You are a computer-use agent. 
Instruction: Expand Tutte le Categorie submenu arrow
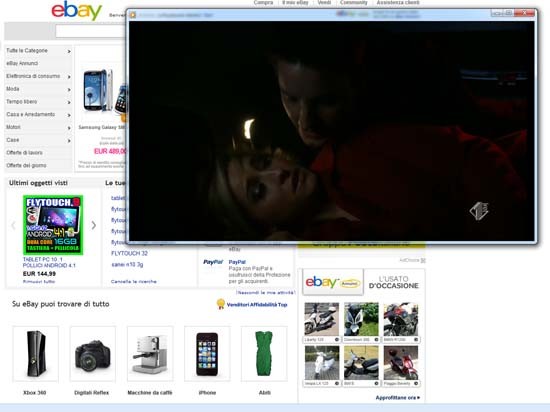69,51
